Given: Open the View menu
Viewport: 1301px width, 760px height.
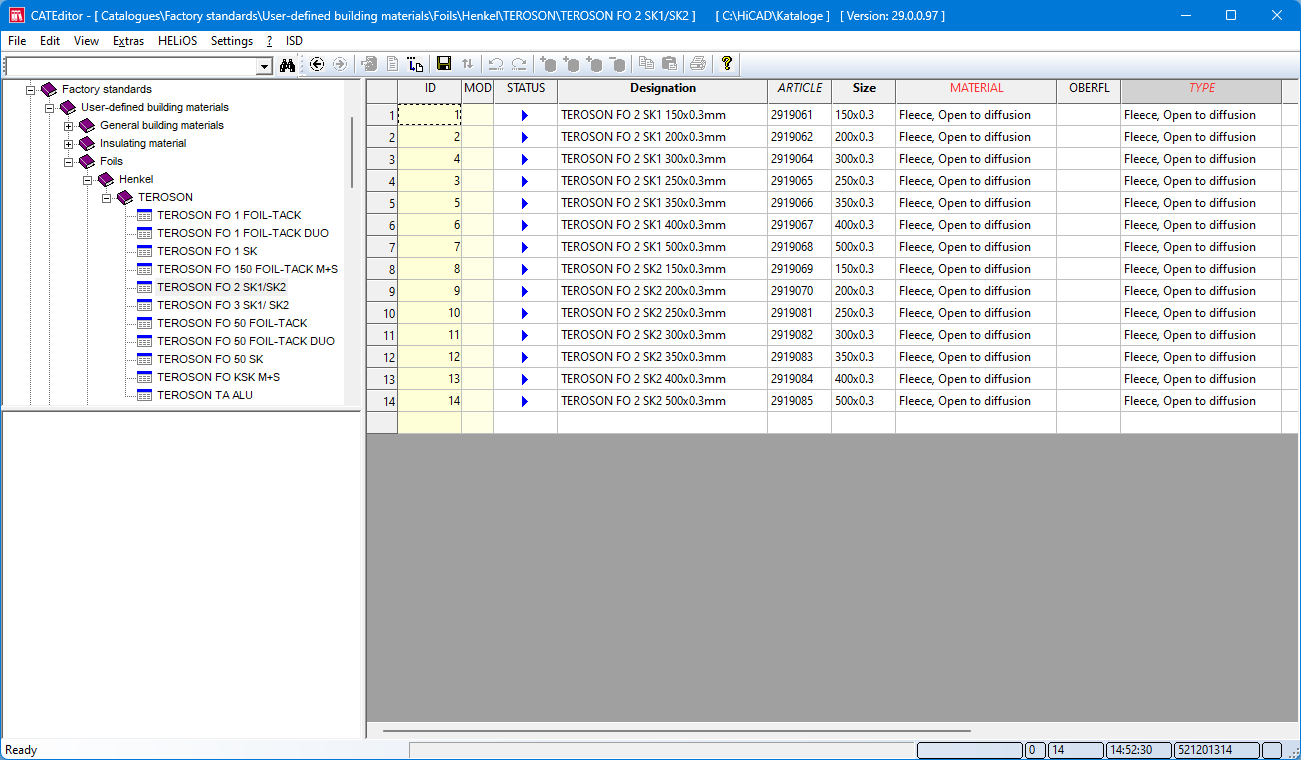Looking at the screenshot, I should (86, 41).
